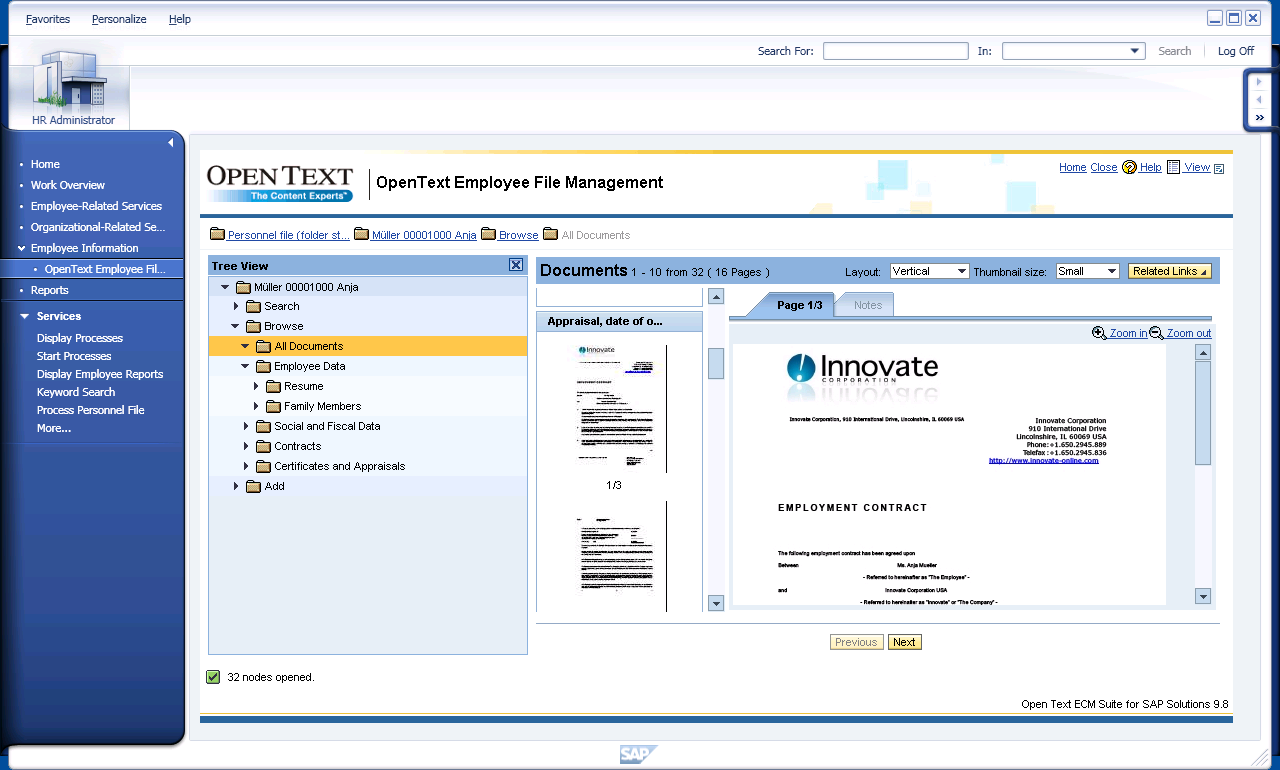Open the Search In dropdown
1280x770 pixels.
[x=1073, y=51]
